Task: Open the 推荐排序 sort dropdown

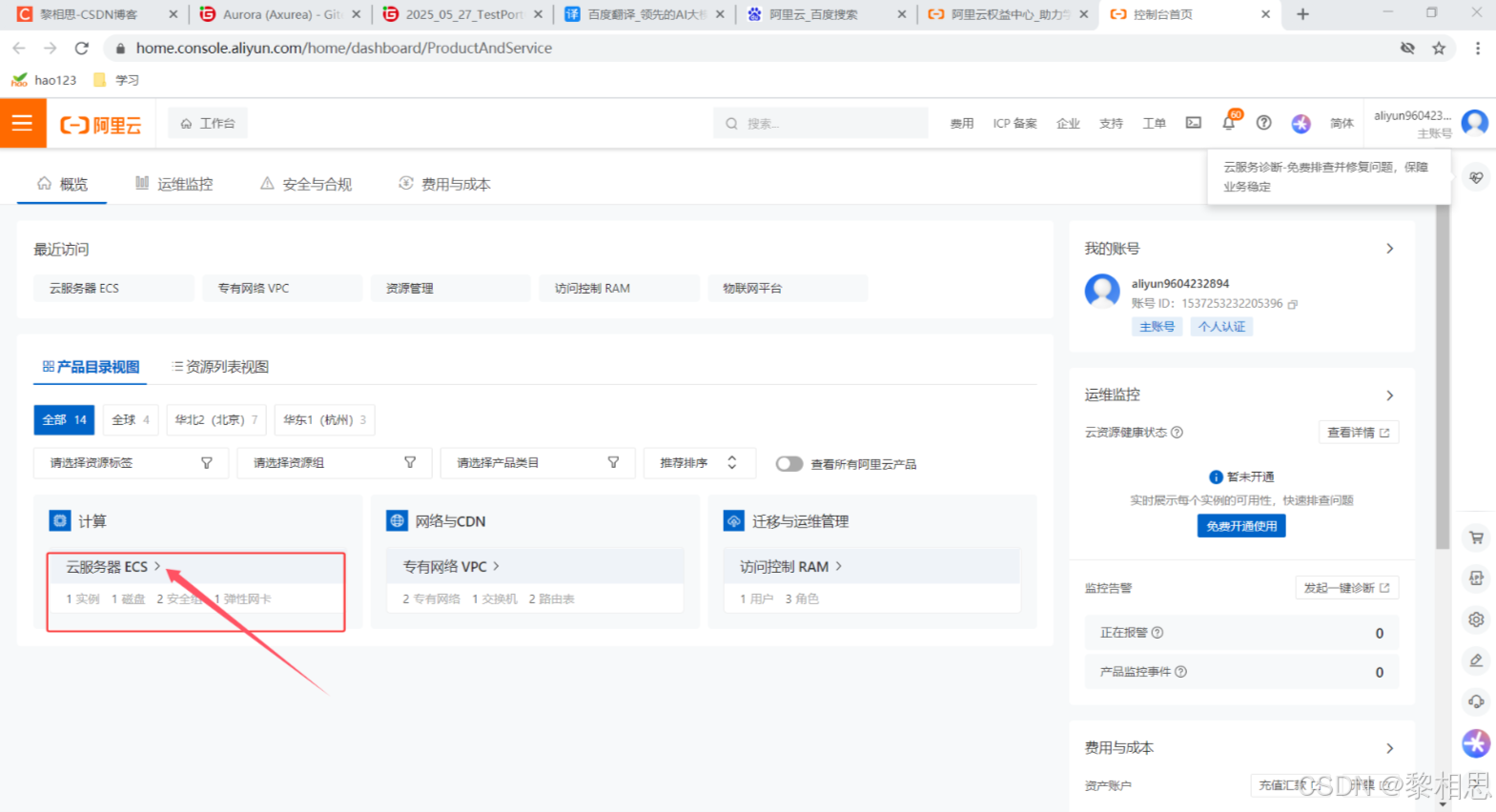Action: coord(699,462)
